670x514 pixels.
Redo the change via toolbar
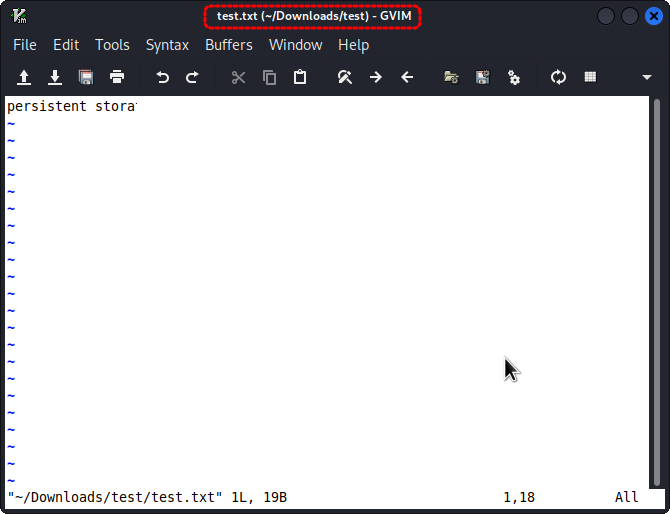coord(193,77)
